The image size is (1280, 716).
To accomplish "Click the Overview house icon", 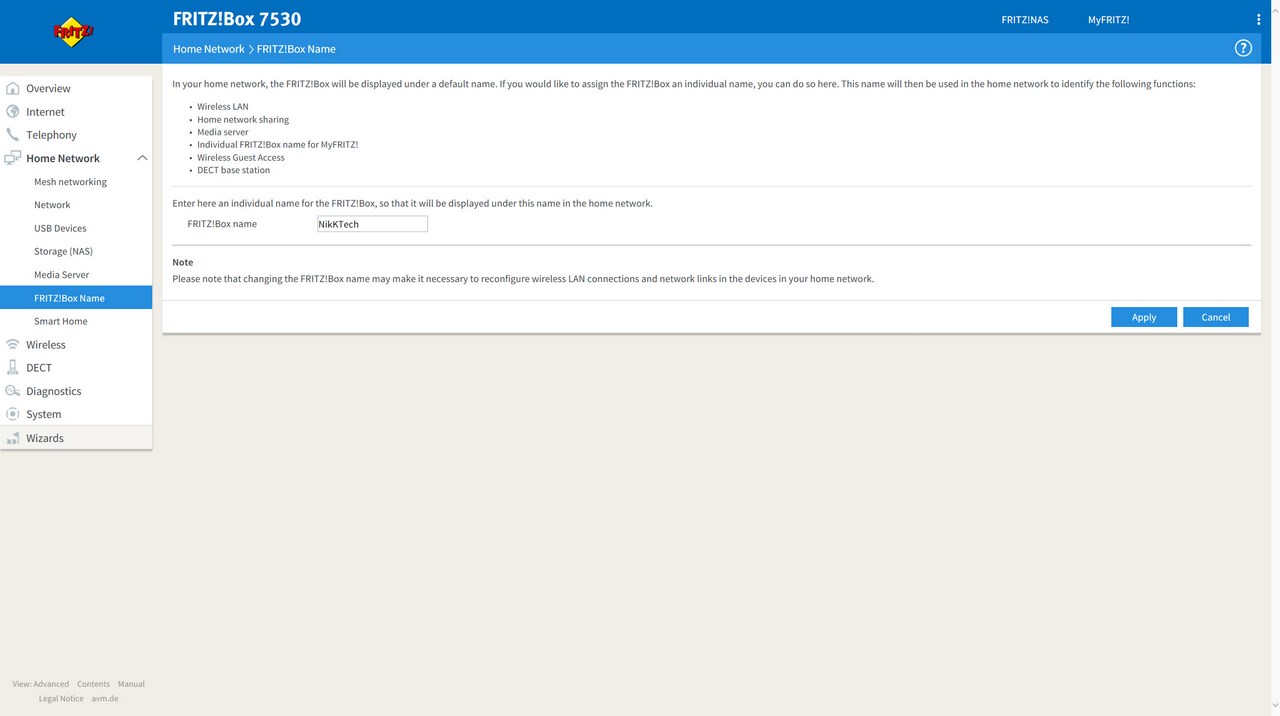I will [13, 88].
